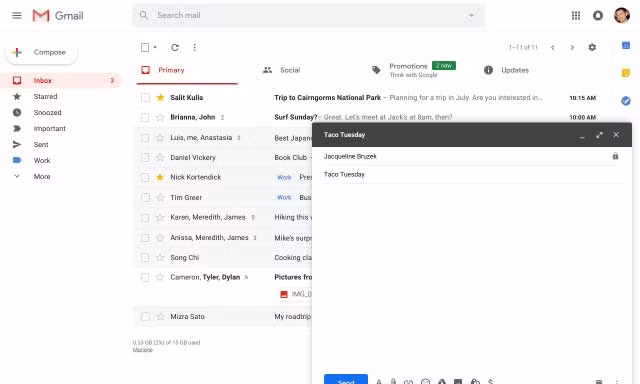The height and width of the screenshot is (384, 640).
Task: Open the Settings gear
Action: coord(592,47)
